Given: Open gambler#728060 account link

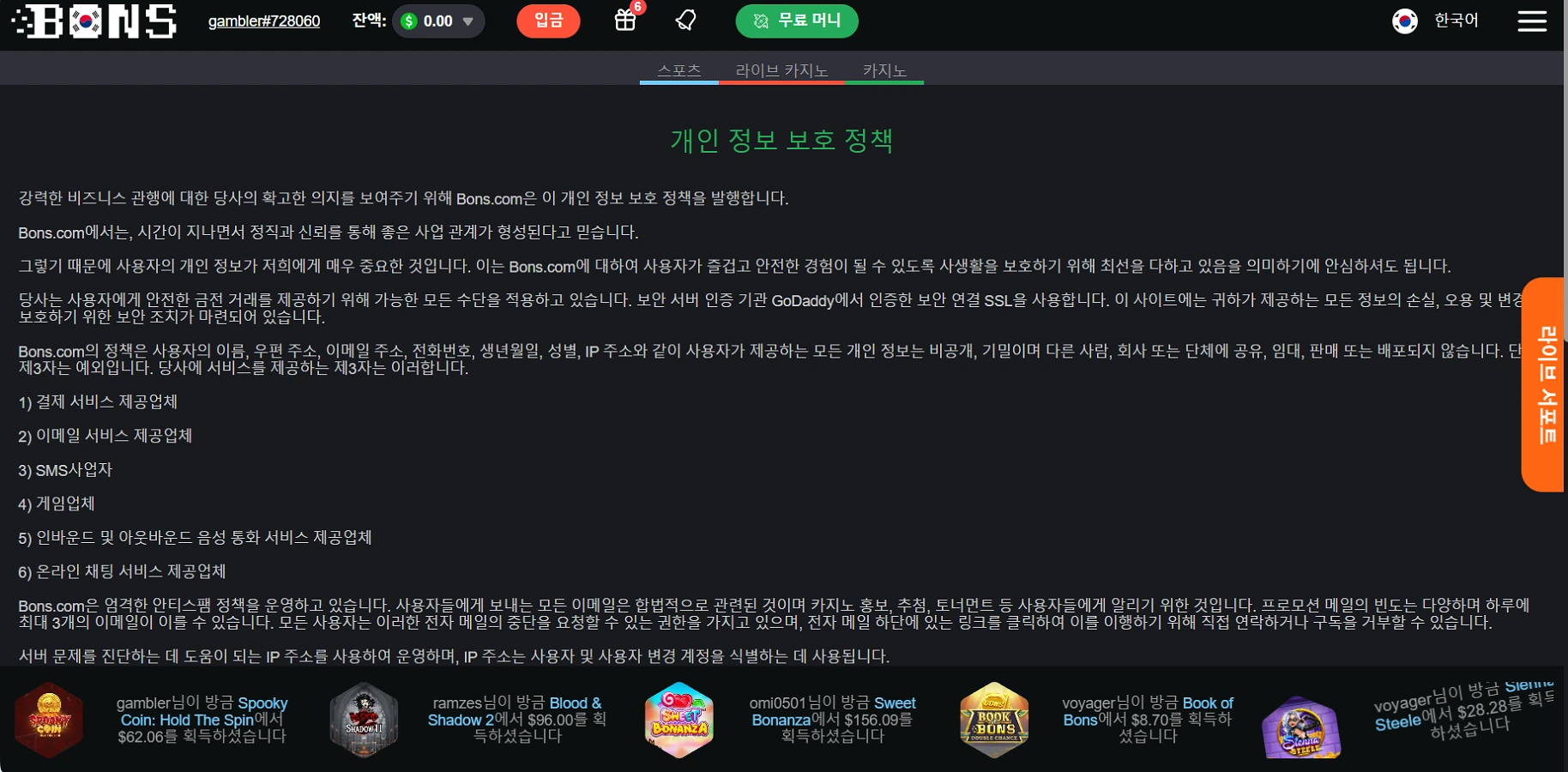Looking at the screenshot, I should pos(264,21).
